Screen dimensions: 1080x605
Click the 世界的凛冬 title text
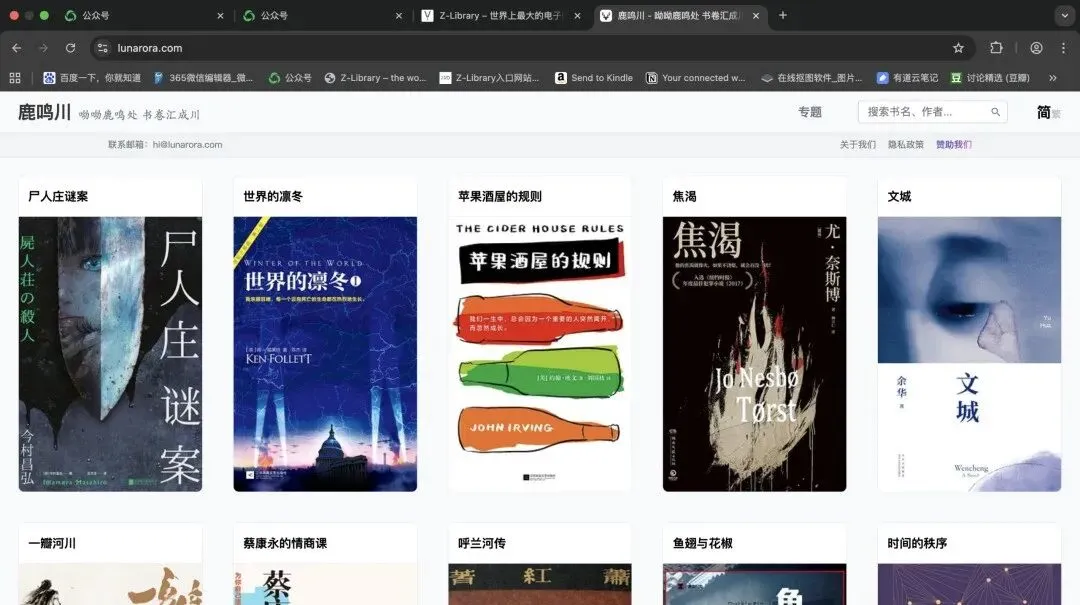point(273,196)
